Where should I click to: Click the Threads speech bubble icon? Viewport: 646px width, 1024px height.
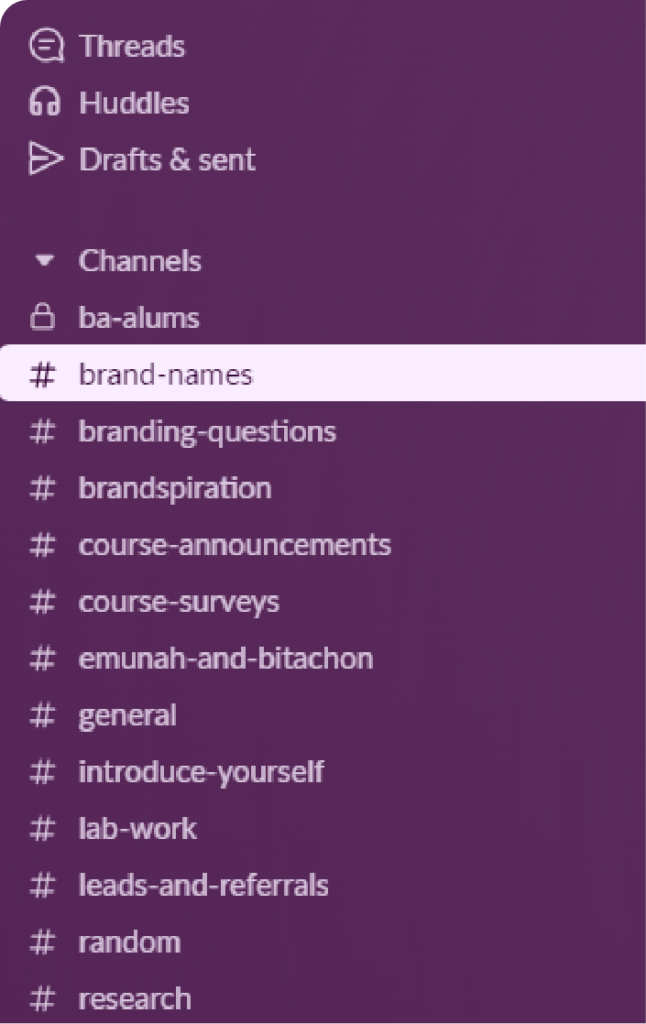click(x=46, y=46)
